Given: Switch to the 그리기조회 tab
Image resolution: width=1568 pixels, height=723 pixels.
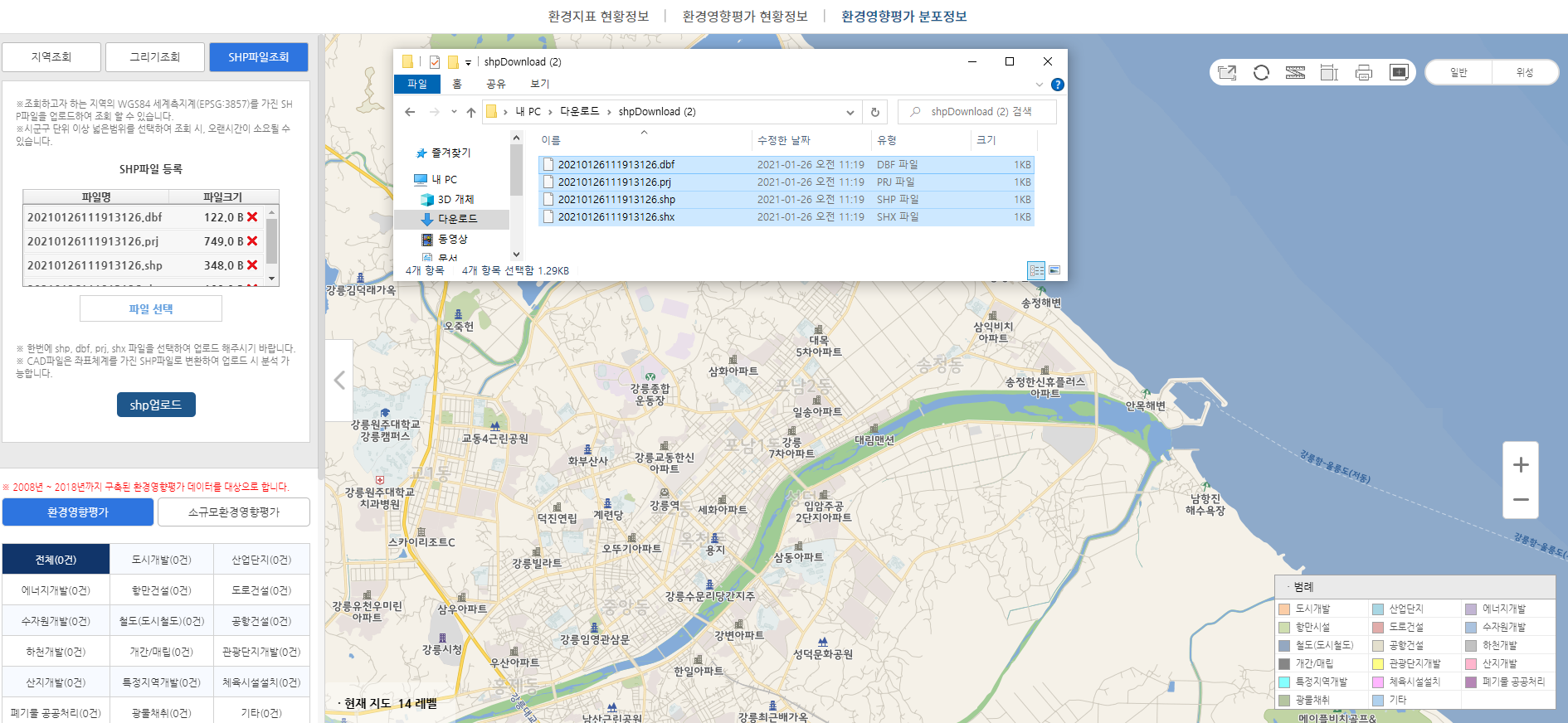Looking at the screenshot, I should pyautogui.click(x=155, y=57).
